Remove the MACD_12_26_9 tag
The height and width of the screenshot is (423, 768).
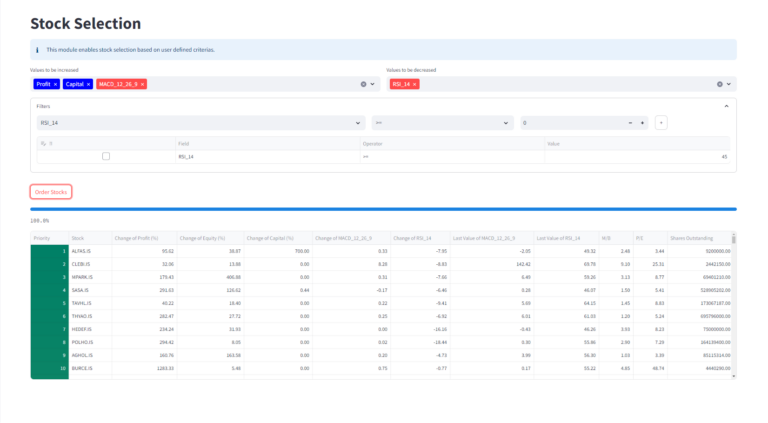click(x=143, y=85)
